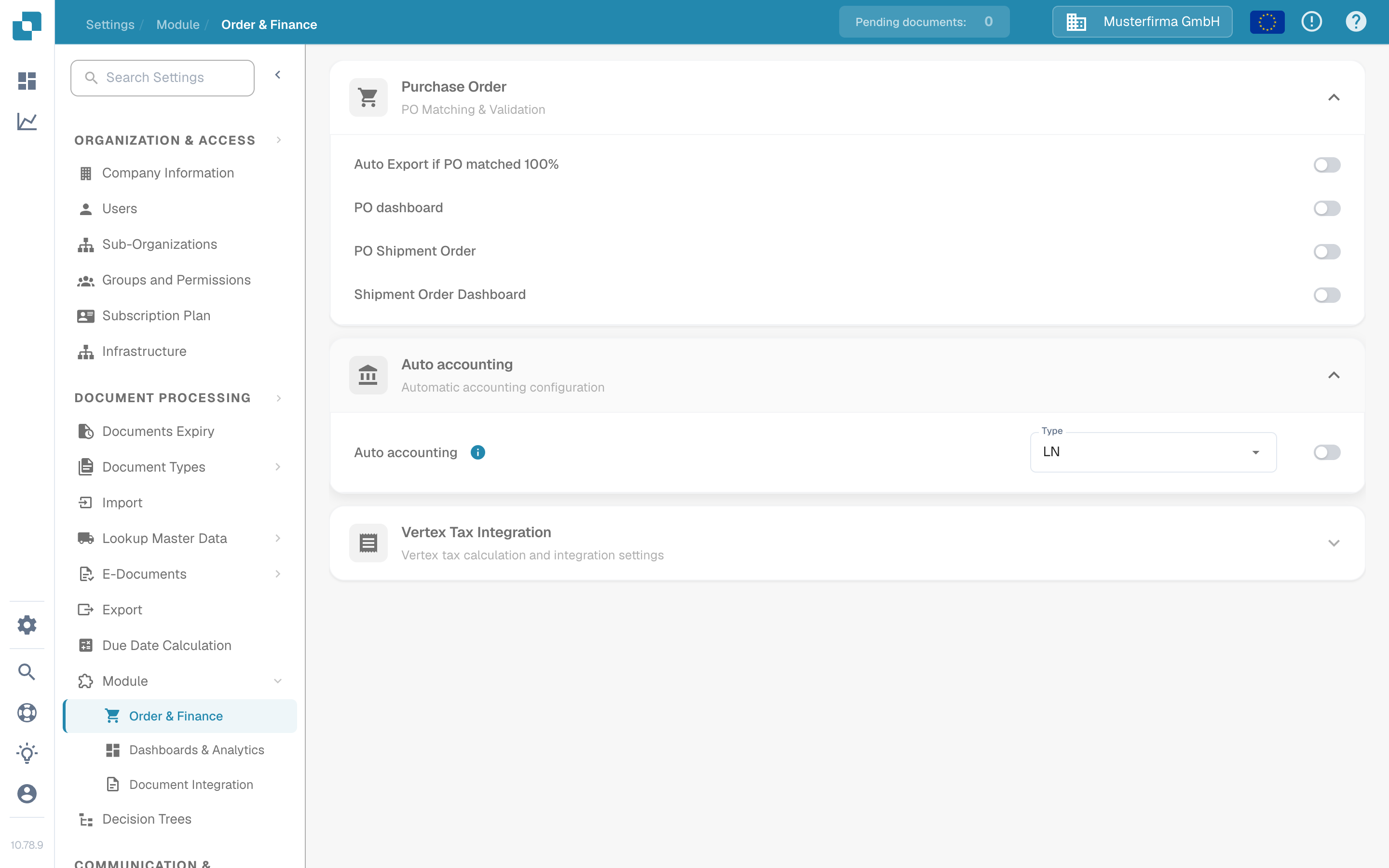Click the Purchase Order shopping cart icon
This screenshot has width=1389, height=868.
click(x=368, y=97)
